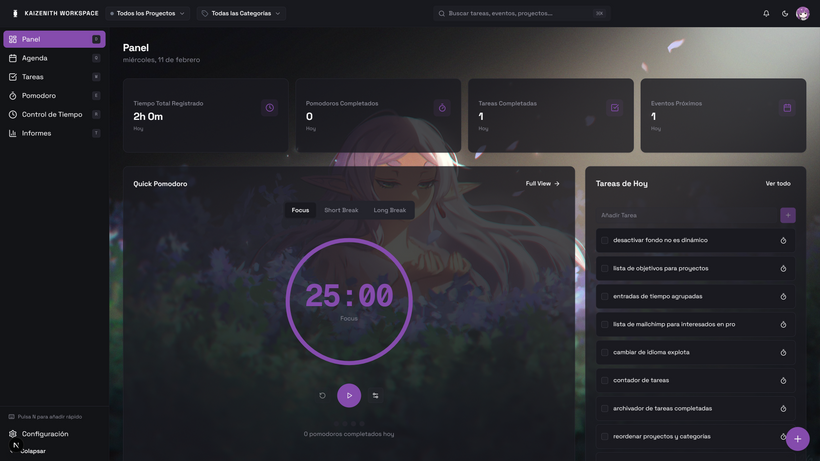The image size is (820, 461).
Task: Click timer icon for 'cambiar de idioma explota'
Action: (783, 352)
